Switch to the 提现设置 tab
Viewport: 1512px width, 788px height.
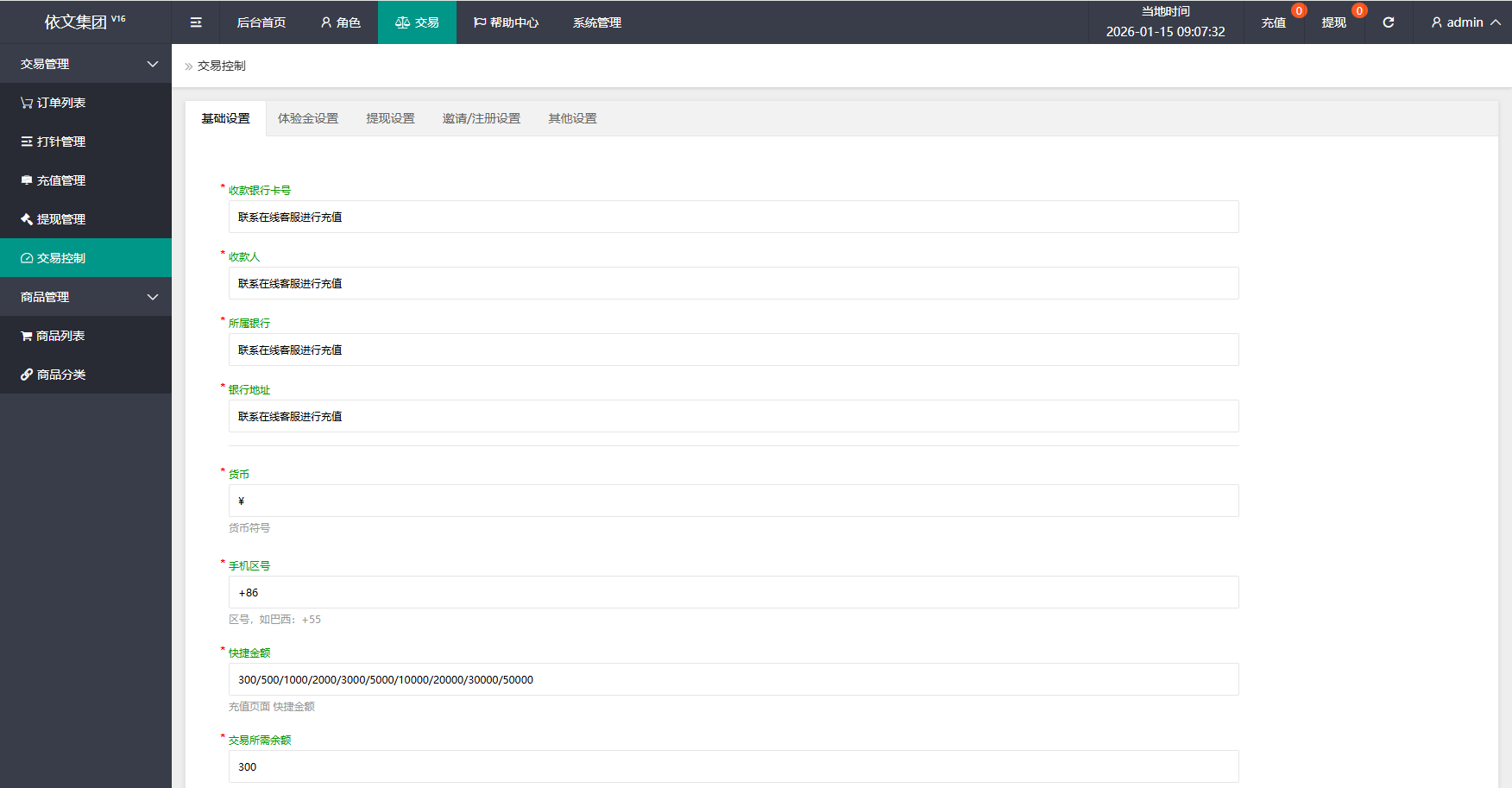point(390,118)
